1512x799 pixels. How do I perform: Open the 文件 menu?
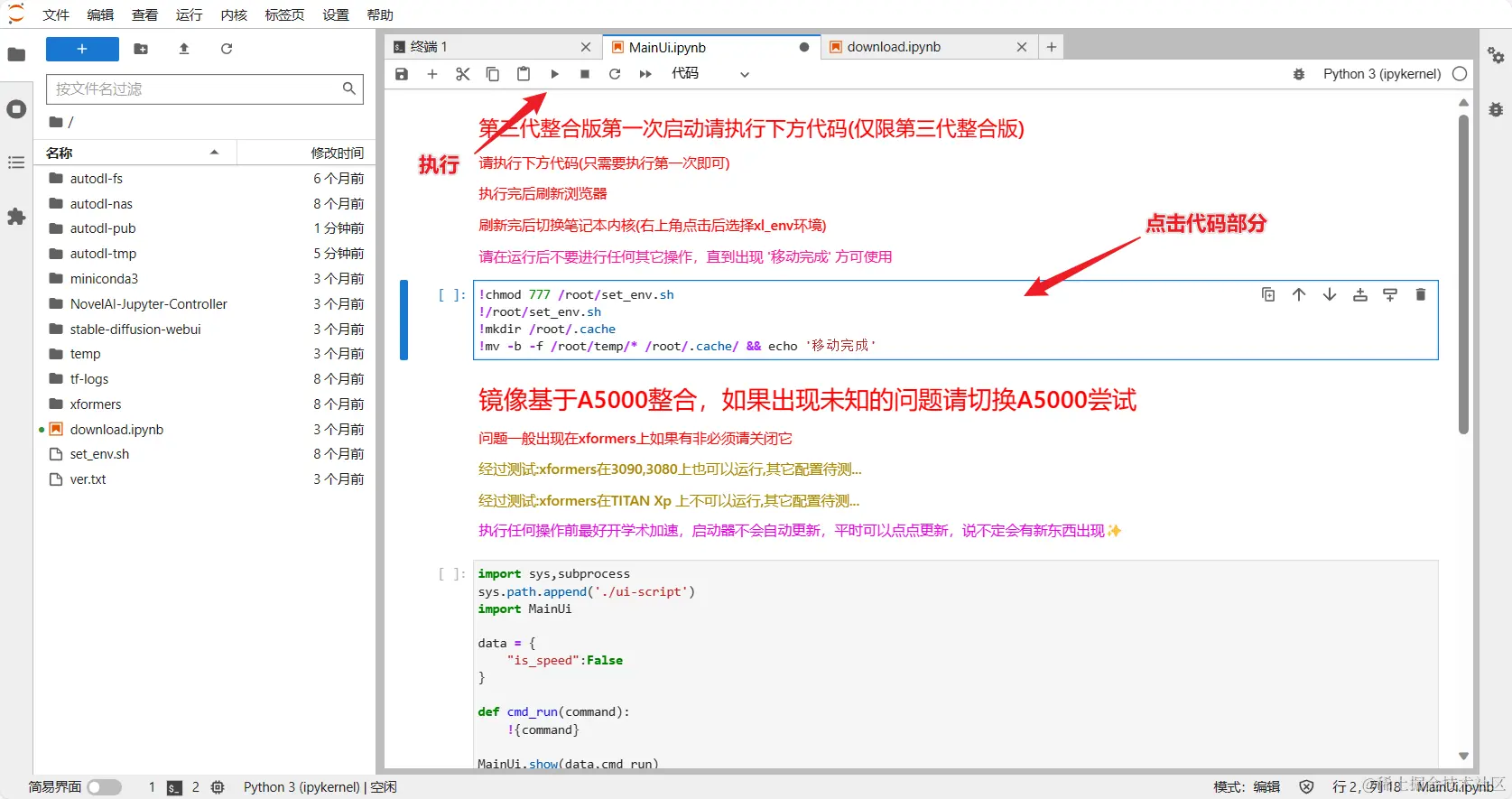point(56,14)
